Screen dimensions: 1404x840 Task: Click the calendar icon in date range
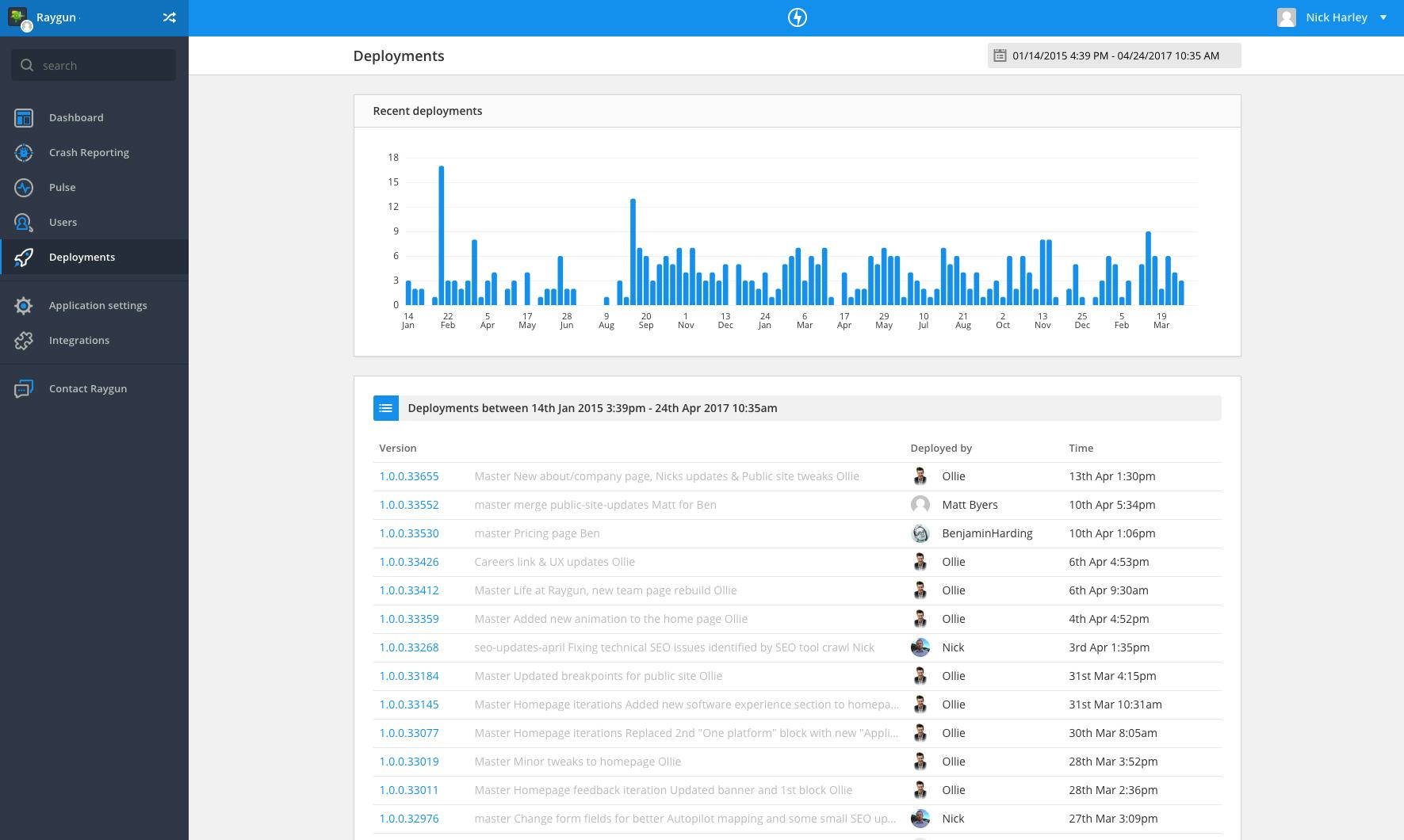1000,55
